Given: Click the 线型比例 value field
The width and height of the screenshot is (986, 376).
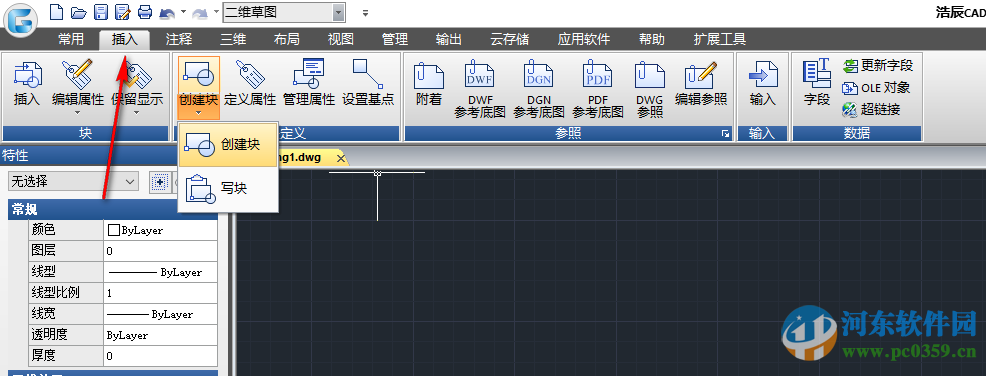Looking at the screenshot, I should click(160, 293).
